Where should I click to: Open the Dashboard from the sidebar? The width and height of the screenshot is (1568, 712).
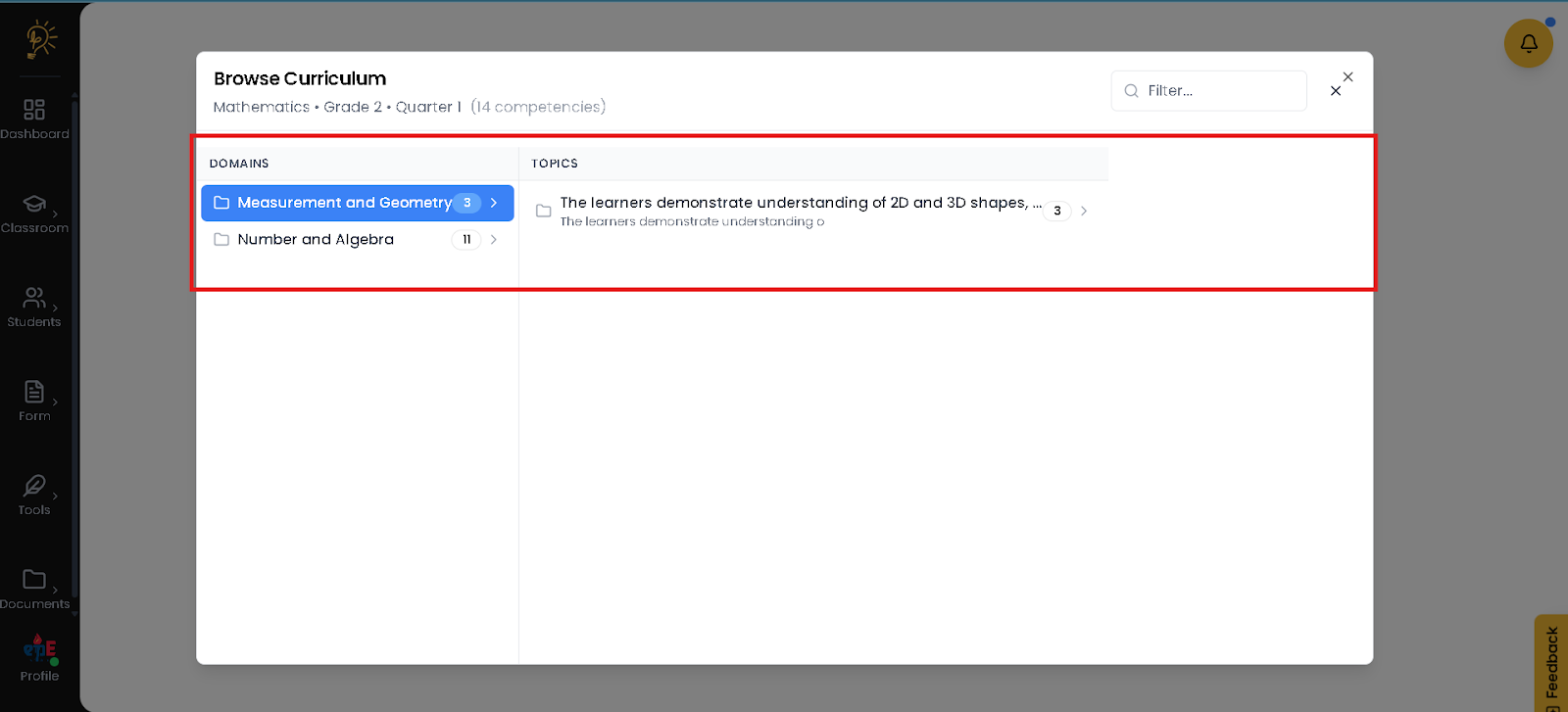tap(34, 119)
